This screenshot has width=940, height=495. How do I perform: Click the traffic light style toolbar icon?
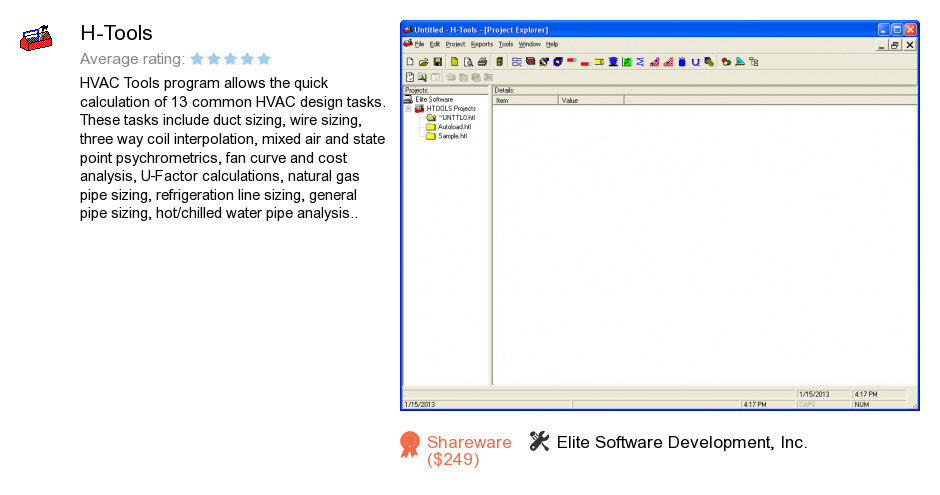click(x=499, y=62)
